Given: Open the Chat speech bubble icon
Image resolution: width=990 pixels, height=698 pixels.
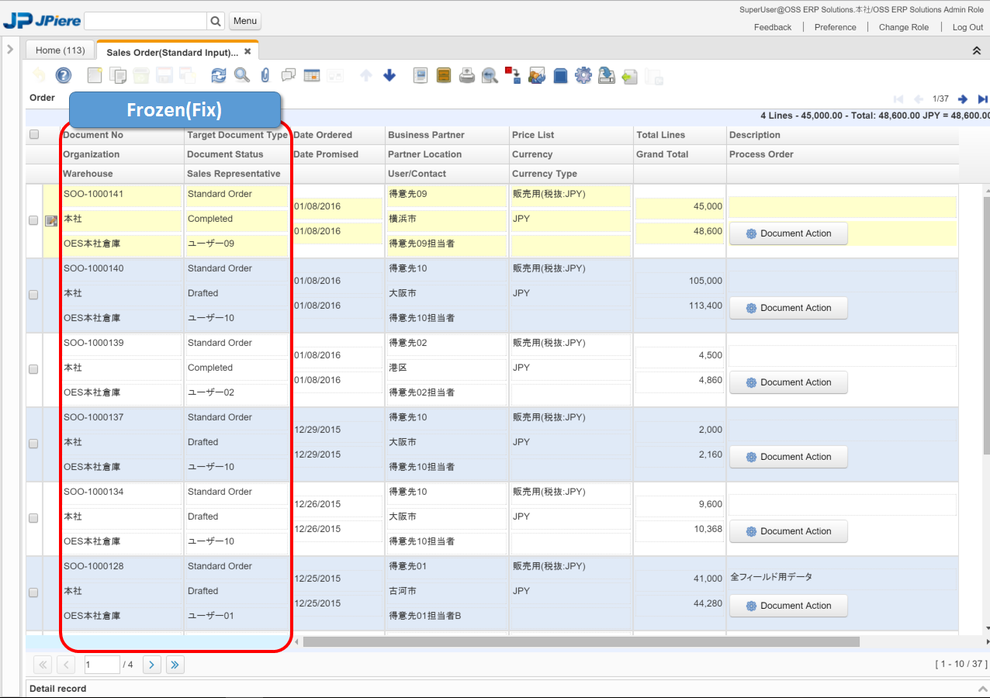Looking at the screenshot, I should click(288, 75).
